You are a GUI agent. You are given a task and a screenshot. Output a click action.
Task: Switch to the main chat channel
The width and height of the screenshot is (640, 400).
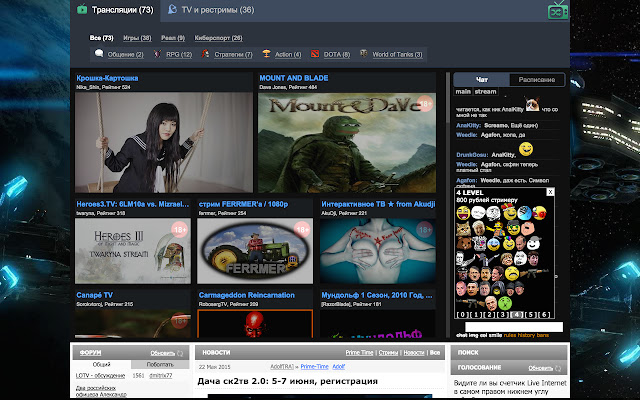[463, 91]
